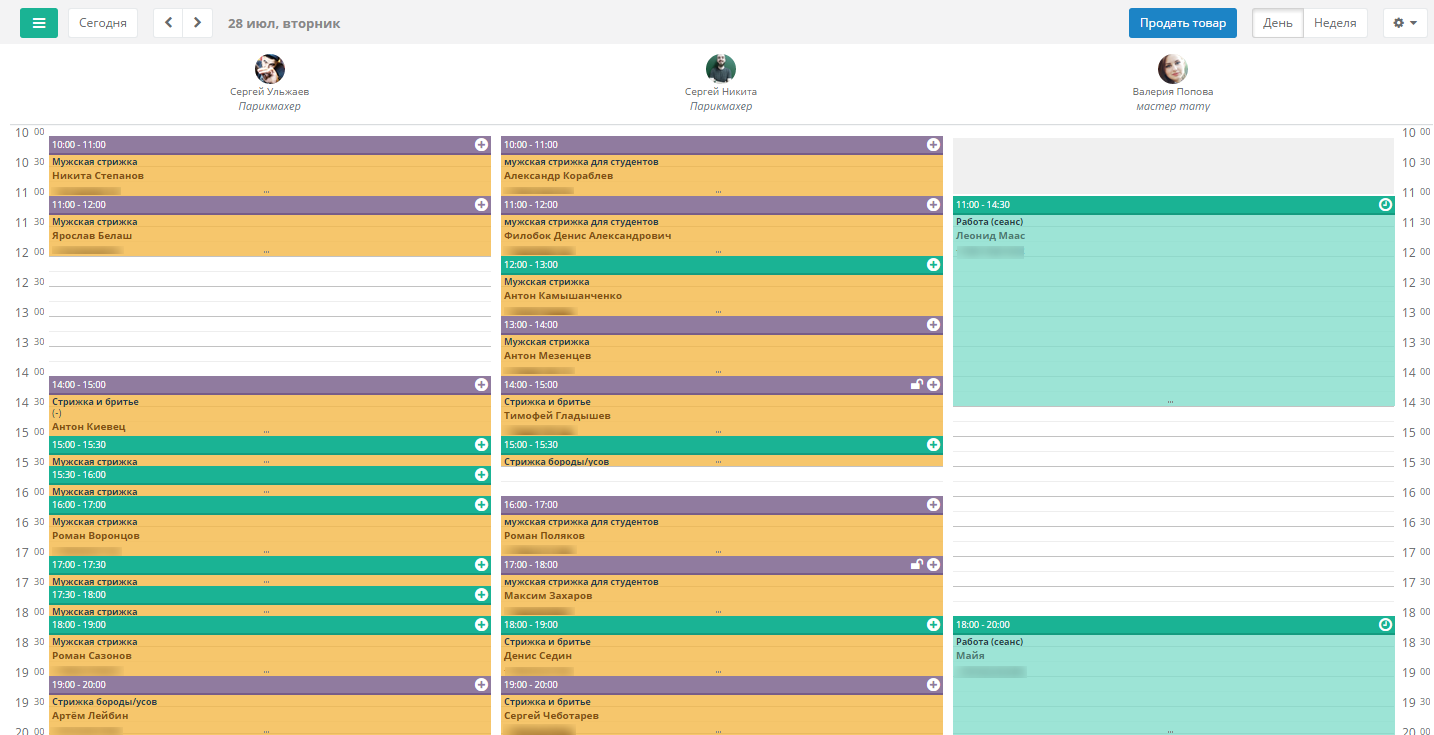Click plus icon on Роман Воронцов appointment
1434x735 pixels.
pos(481,505)
